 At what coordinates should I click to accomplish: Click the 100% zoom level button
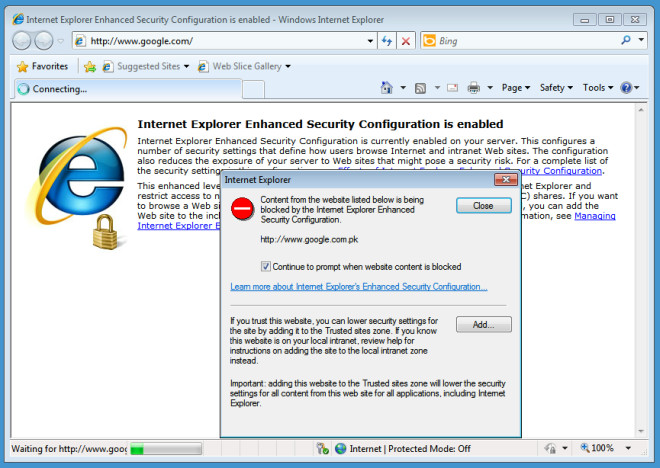597,448
